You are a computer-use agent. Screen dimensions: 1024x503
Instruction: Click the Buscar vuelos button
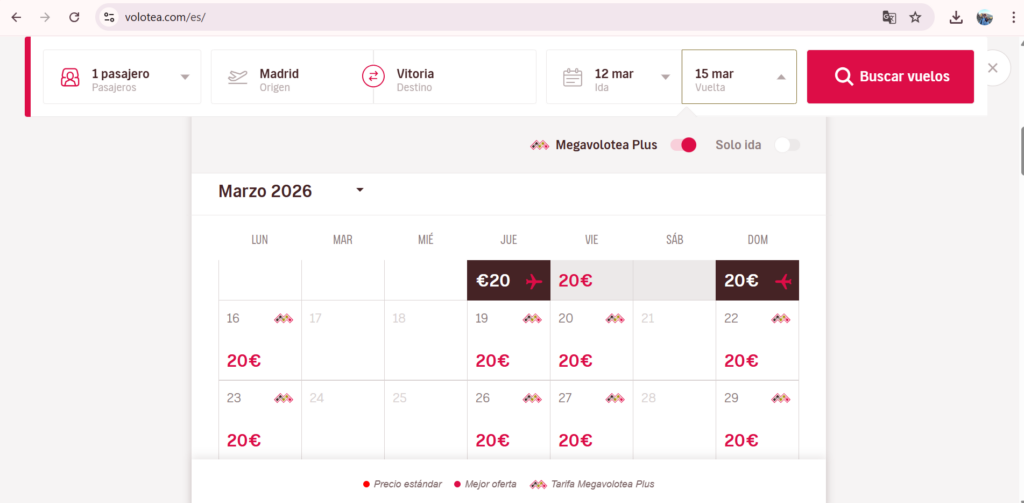coord(890,77)
